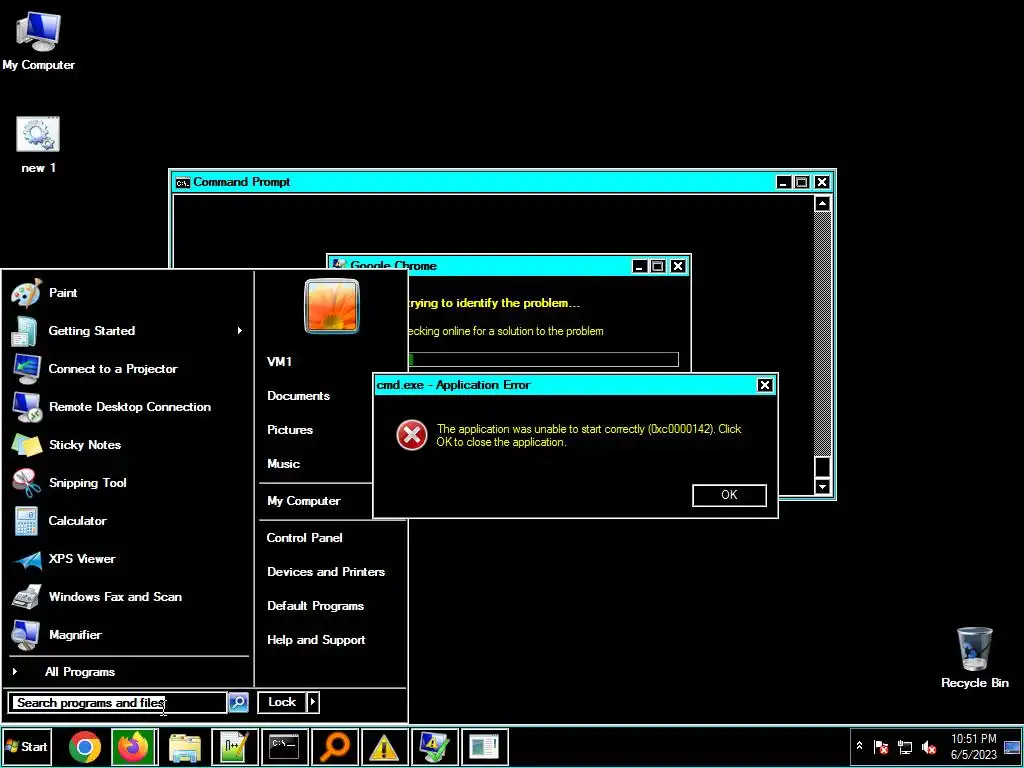Click the network tray icon

[904, 746]
